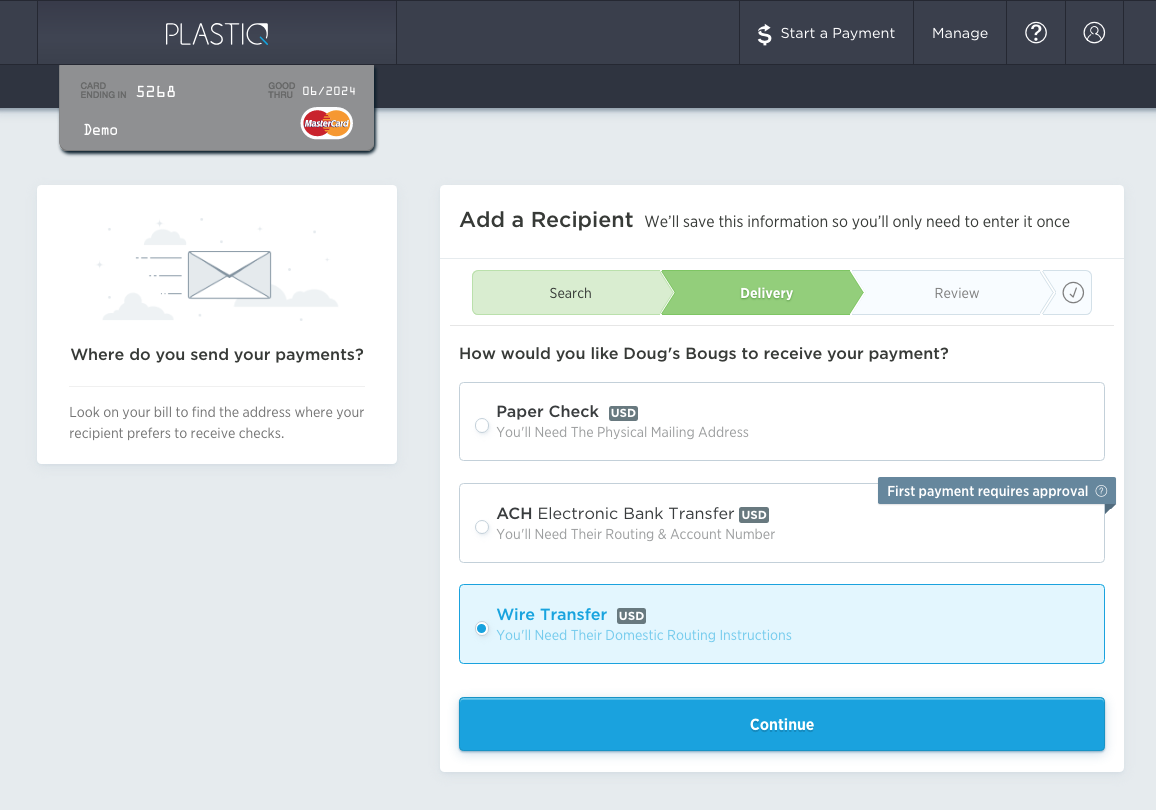1156x810 pixels.
Task: Click the Delivery step tab
Action: click(762, 293)
